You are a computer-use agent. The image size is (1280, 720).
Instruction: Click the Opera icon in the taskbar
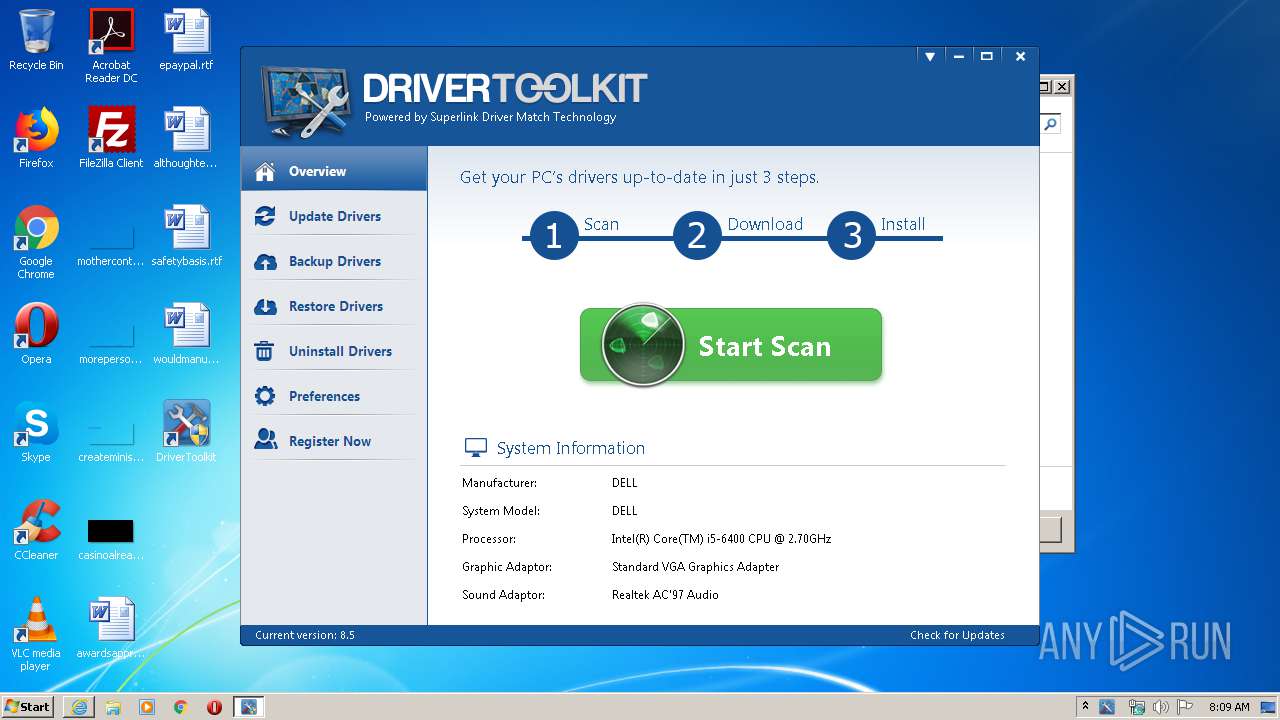click(214, 707)
